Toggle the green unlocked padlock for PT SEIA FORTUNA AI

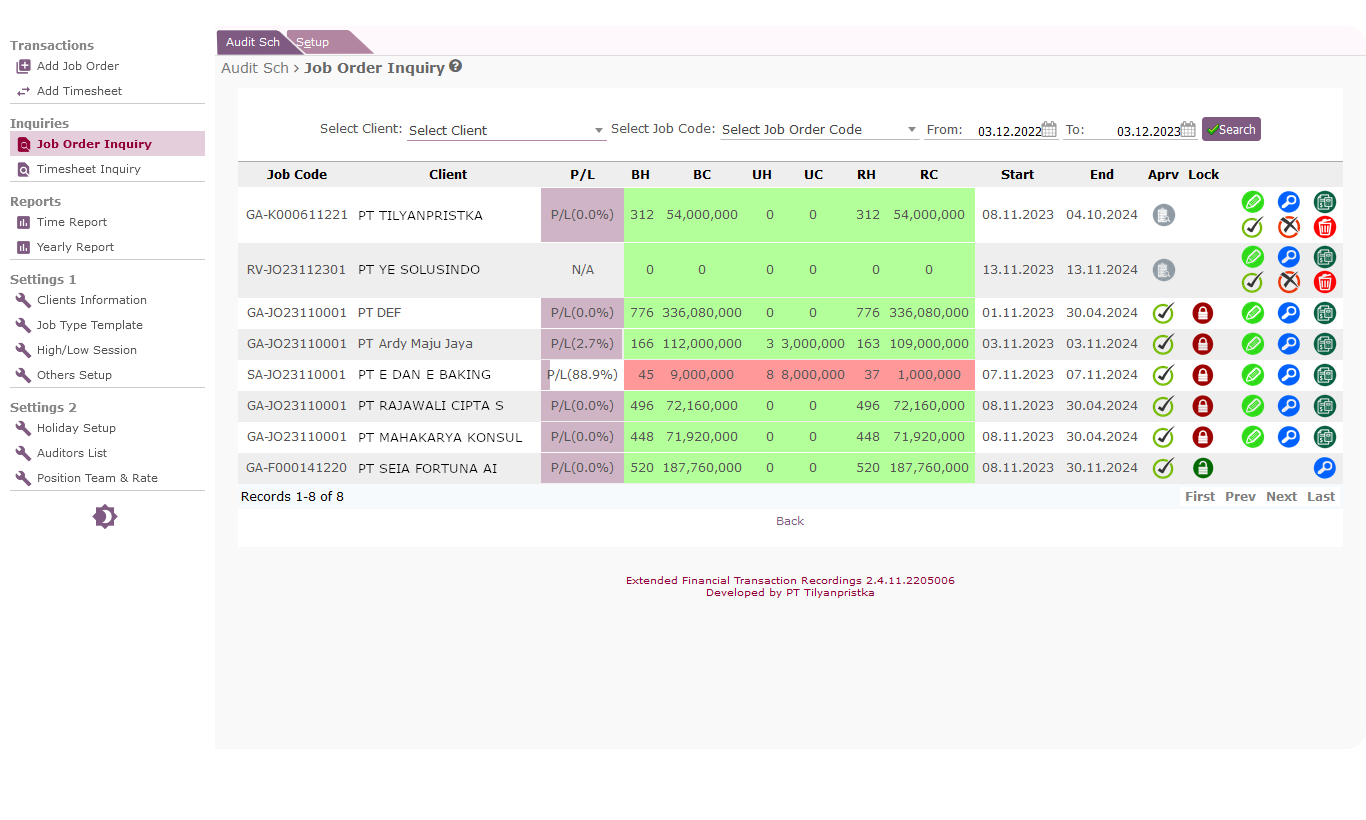pos(1202,468)
